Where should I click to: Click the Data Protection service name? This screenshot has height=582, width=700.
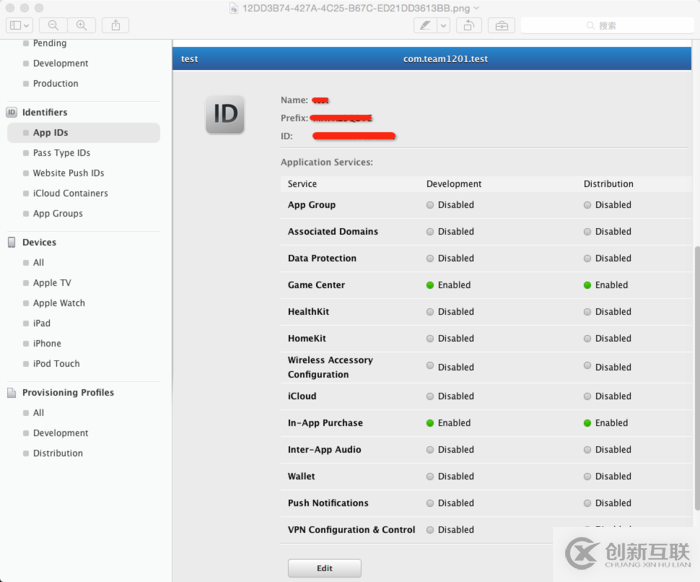pos(322,258)
